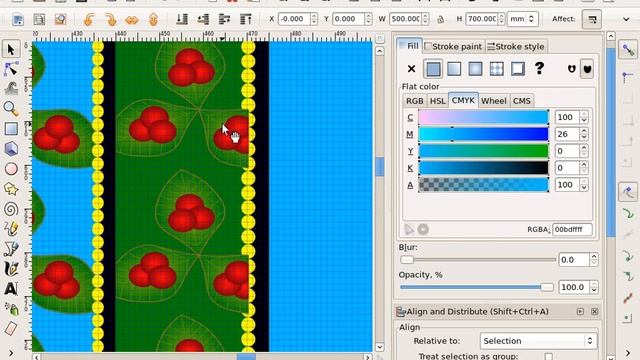Choose Radial gradient fill type
This screenshot has width=640, height=360.
pyautogui.click(x=476, y=69)
